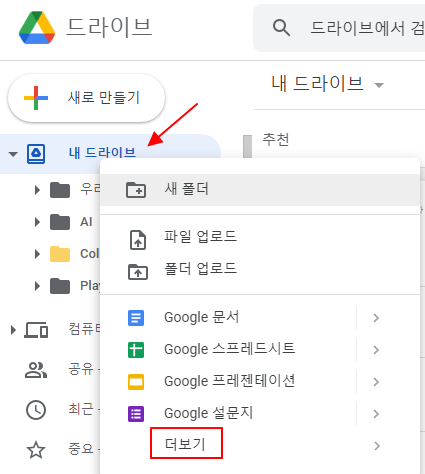Choose 더보기 from the menu
The image size is (425, 474).
coord(260,446)
